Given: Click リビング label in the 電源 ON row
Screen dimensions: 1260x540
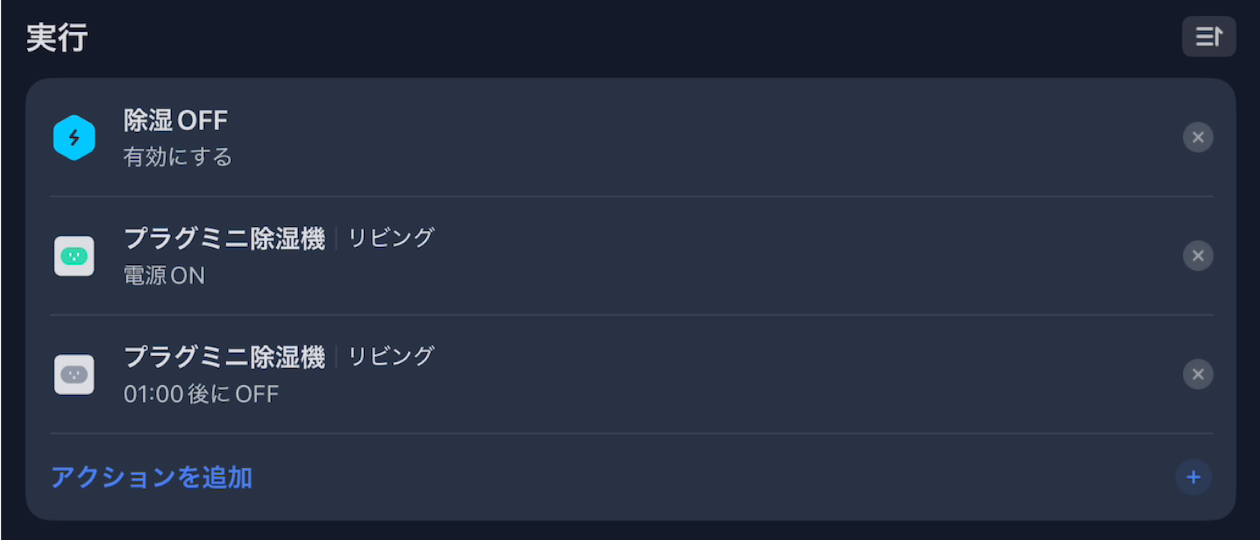Looking at the screenshot, I should pos(391,238).
